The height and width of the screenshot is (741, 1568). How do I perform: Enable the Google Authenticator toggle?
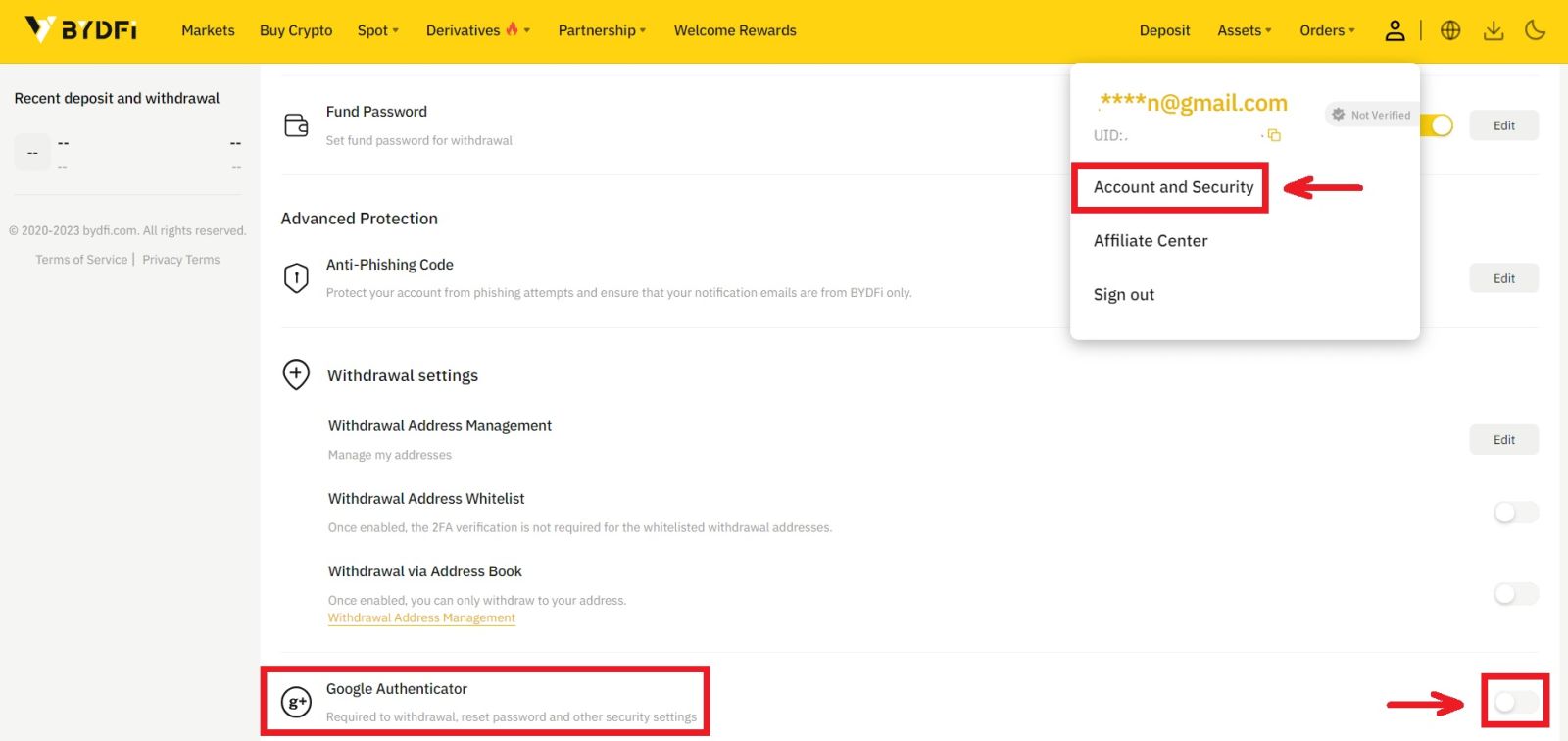(x=1515, y=702)
